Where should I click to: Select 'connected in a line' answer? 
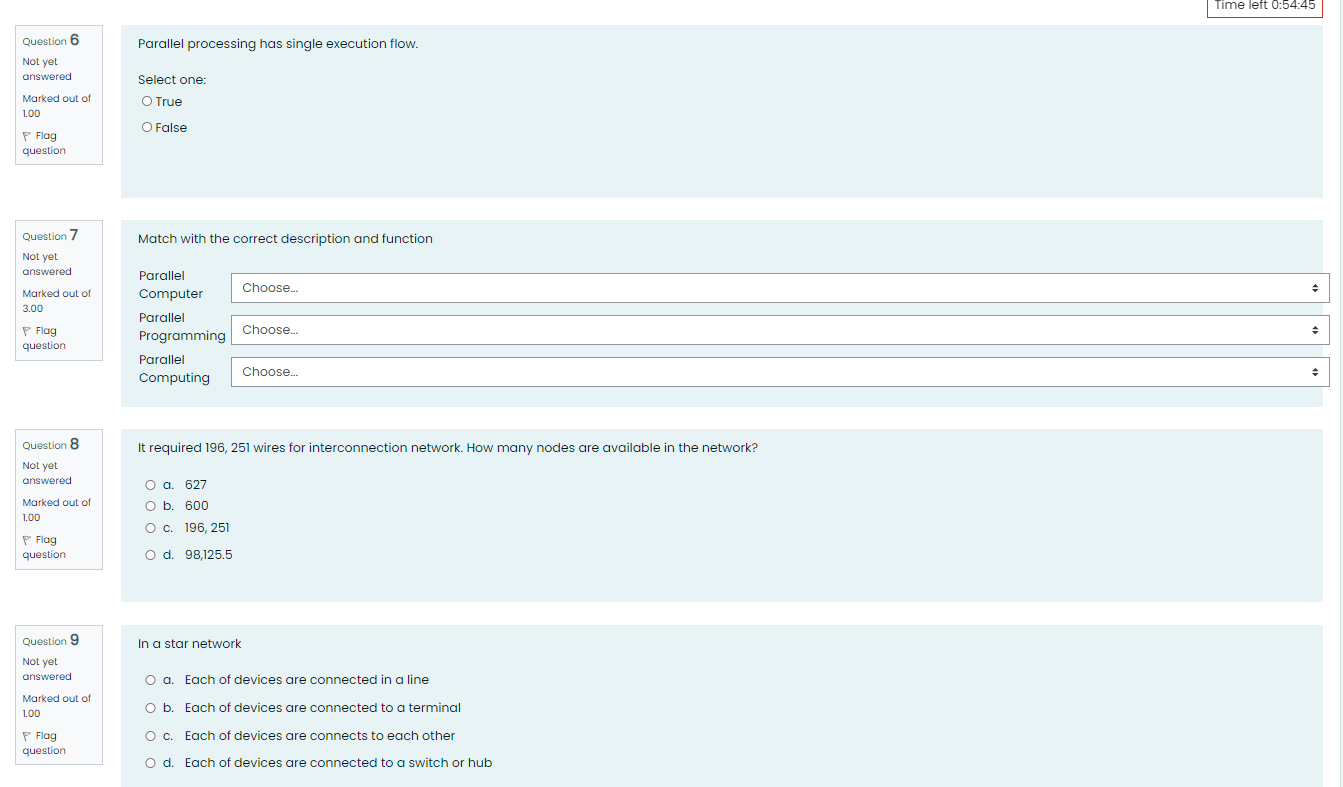tap(151, 680)
